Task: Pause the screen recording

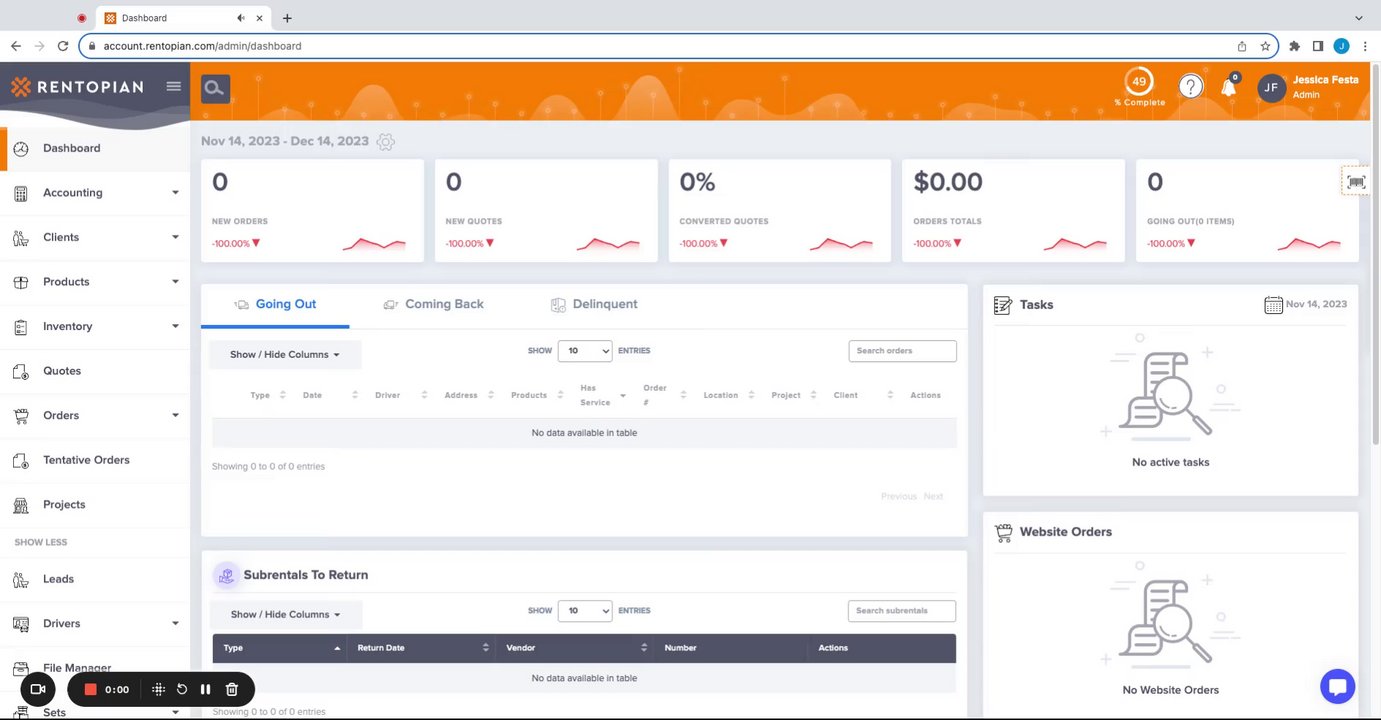Action: click(205, 689)
